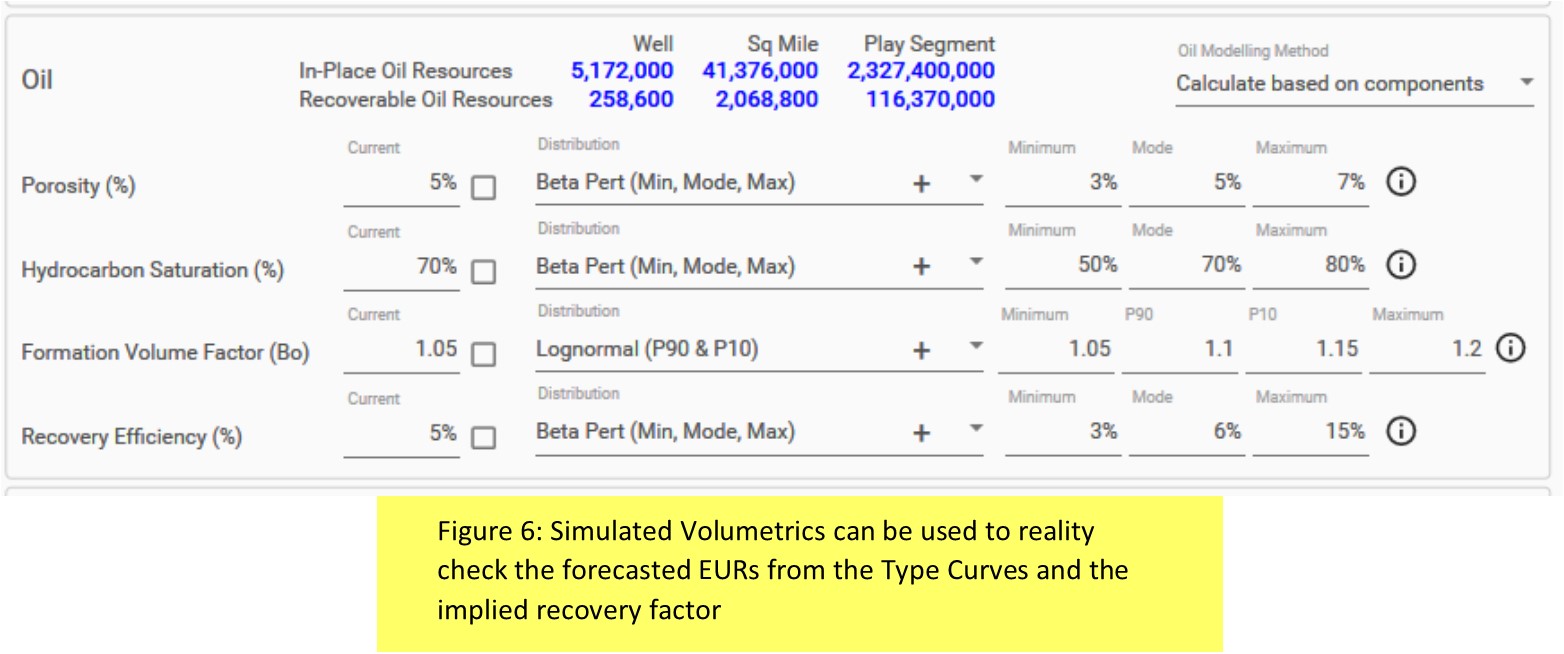The image size is (1564, 654).
Task: Expand Porosity distribution dropdown arrow
Action: tap(976, 180)
